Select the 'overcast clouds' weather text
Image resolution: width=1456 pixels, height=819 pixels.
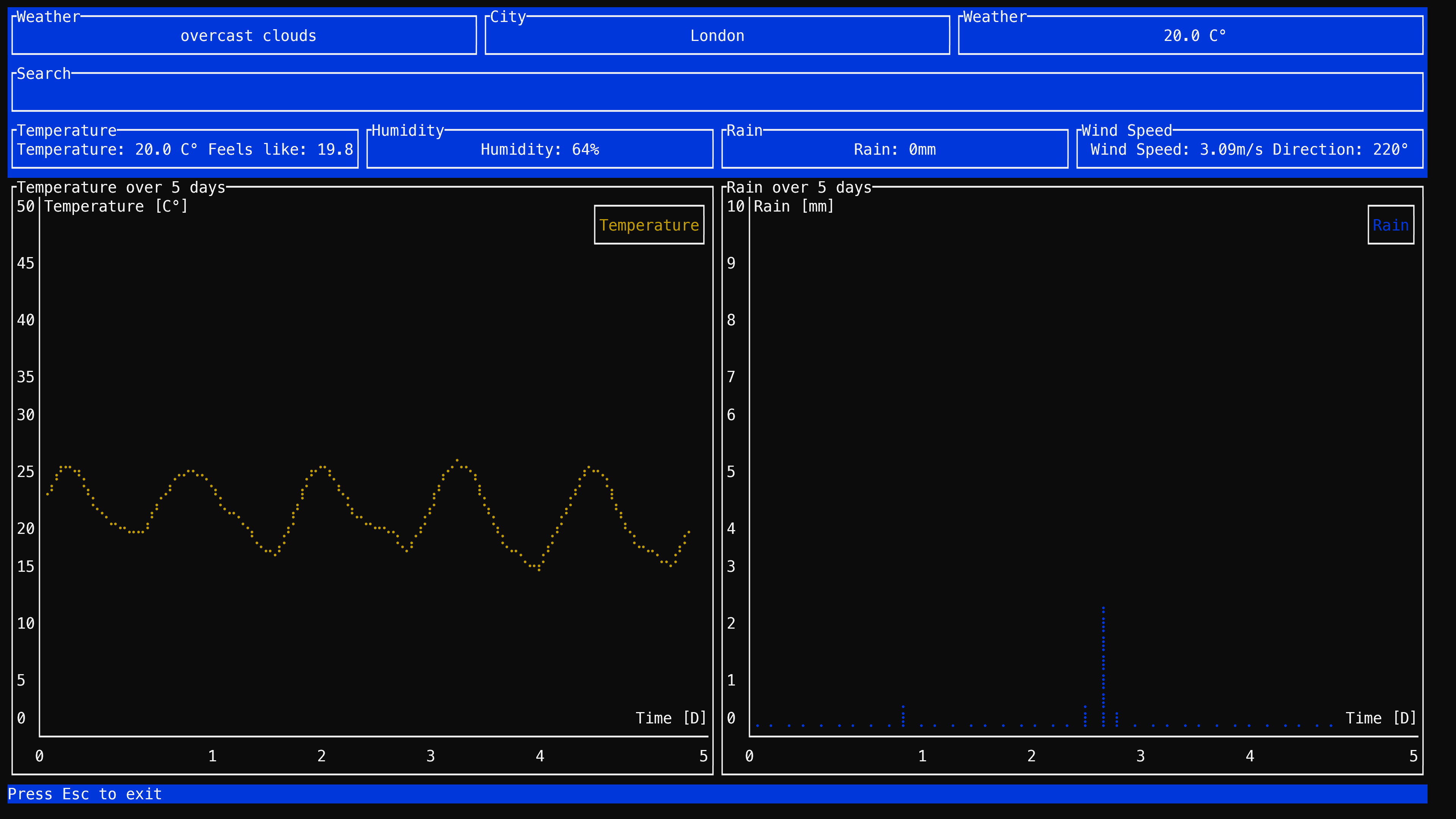pos(248,36)
